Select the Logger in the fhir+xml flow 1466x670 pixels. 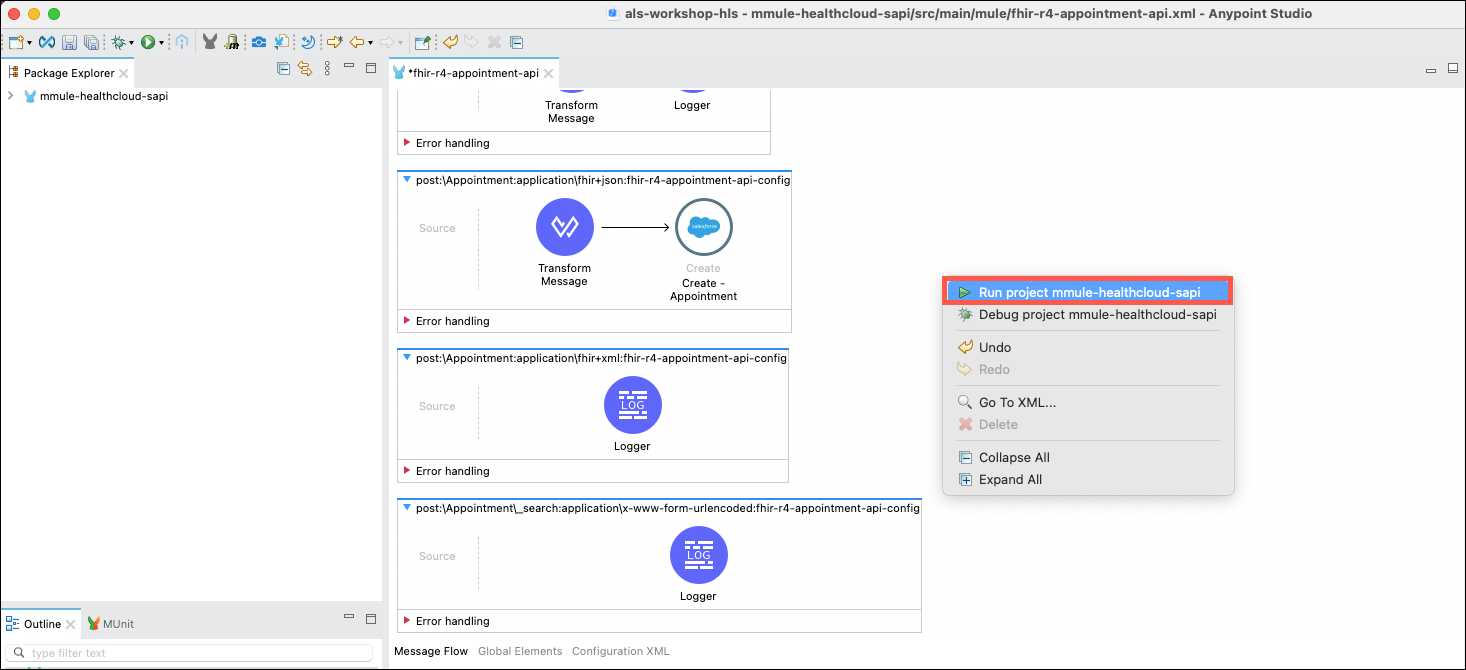coord(633,405)
